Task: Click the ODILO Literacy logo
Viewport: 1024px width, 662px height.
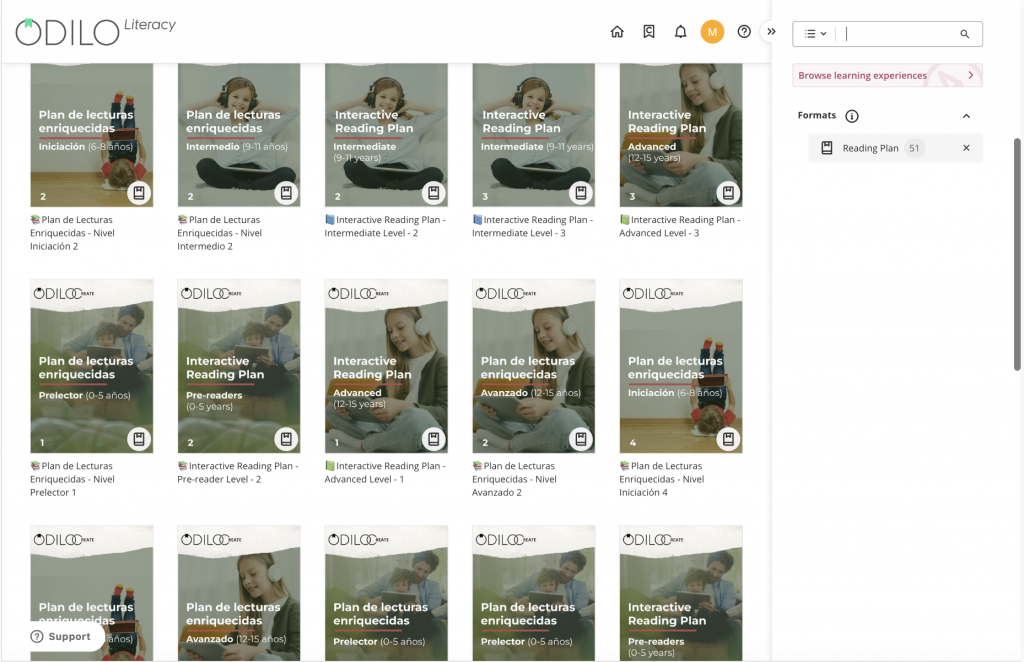Action: (x=95, y=32)
